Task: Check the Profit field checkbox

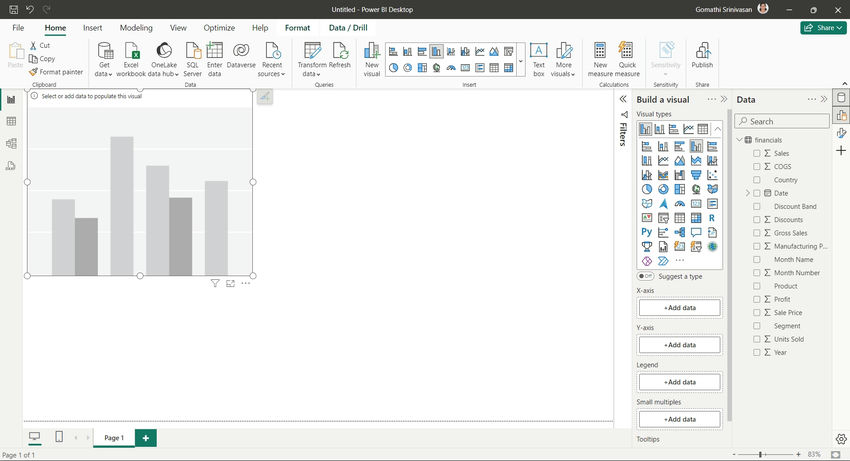Action: point(757,299)
